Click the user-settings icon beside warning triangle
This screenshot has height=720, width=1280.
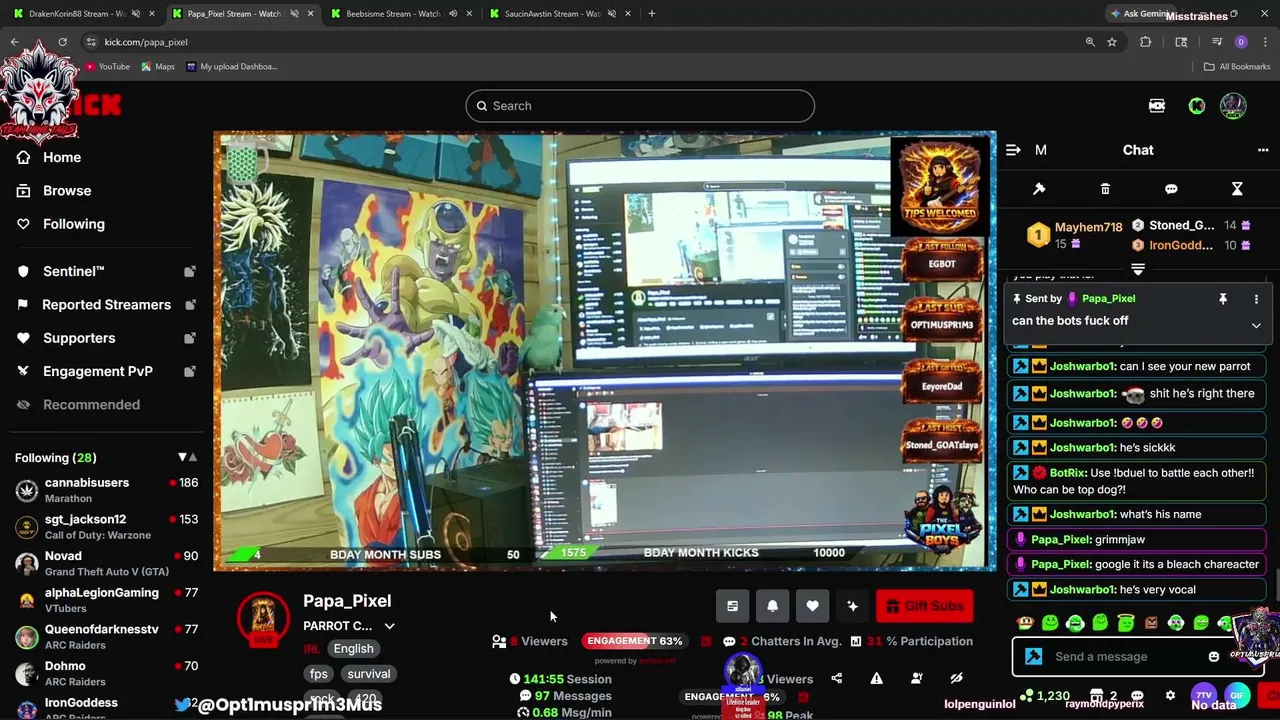[916, 679]
